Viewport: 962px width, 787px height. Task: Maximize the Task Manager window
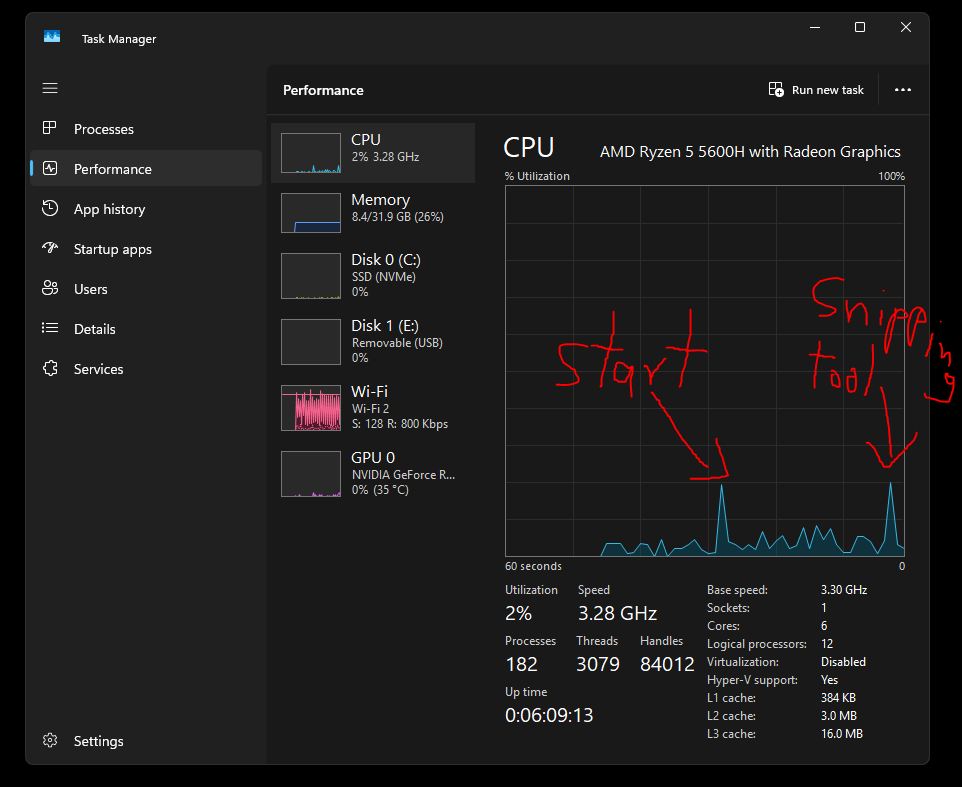[x=860, y=27]
